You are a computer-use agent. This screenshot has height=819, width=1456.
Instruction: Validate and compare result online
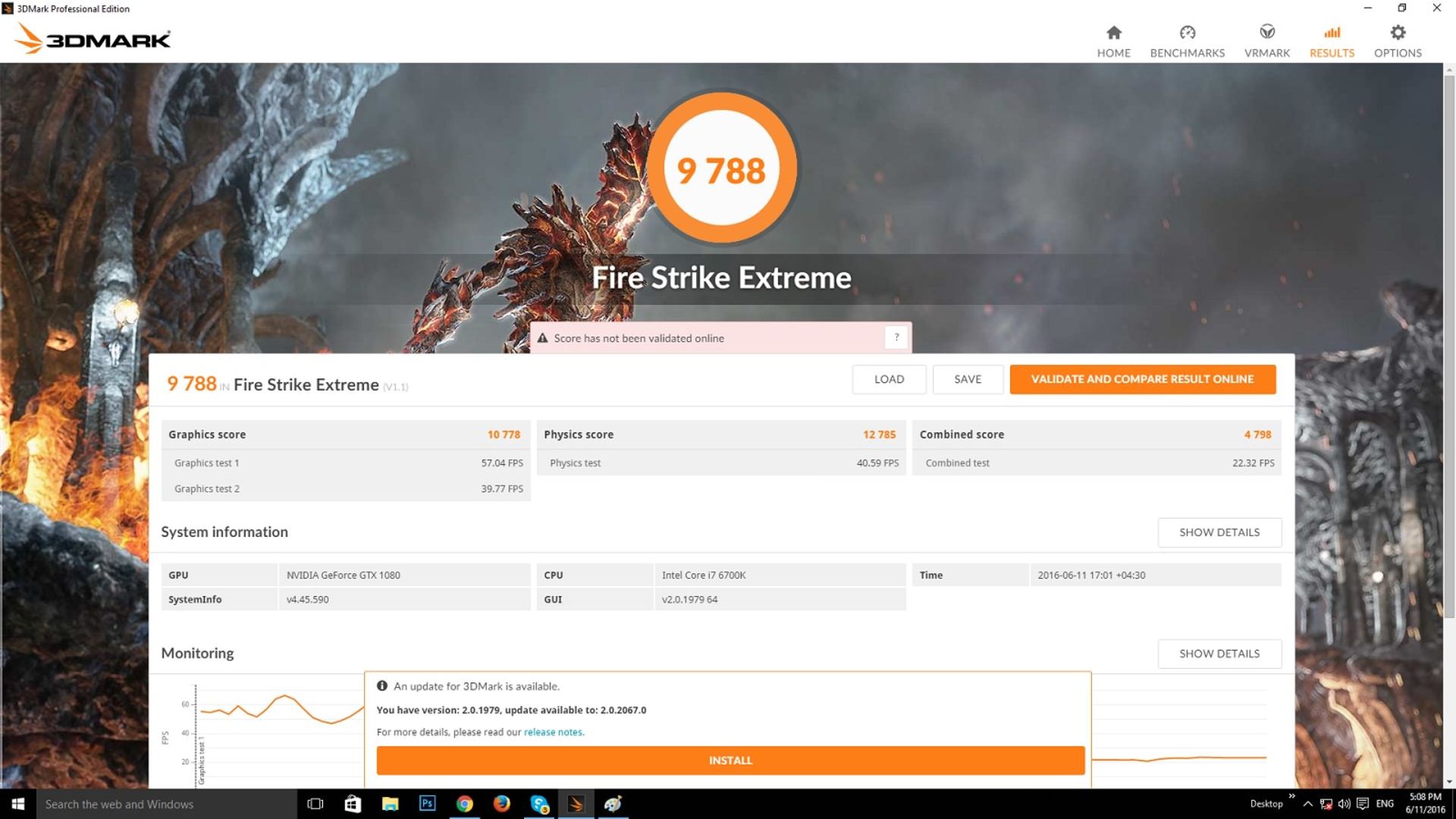pyautogui.click(x=1142, y=379)
